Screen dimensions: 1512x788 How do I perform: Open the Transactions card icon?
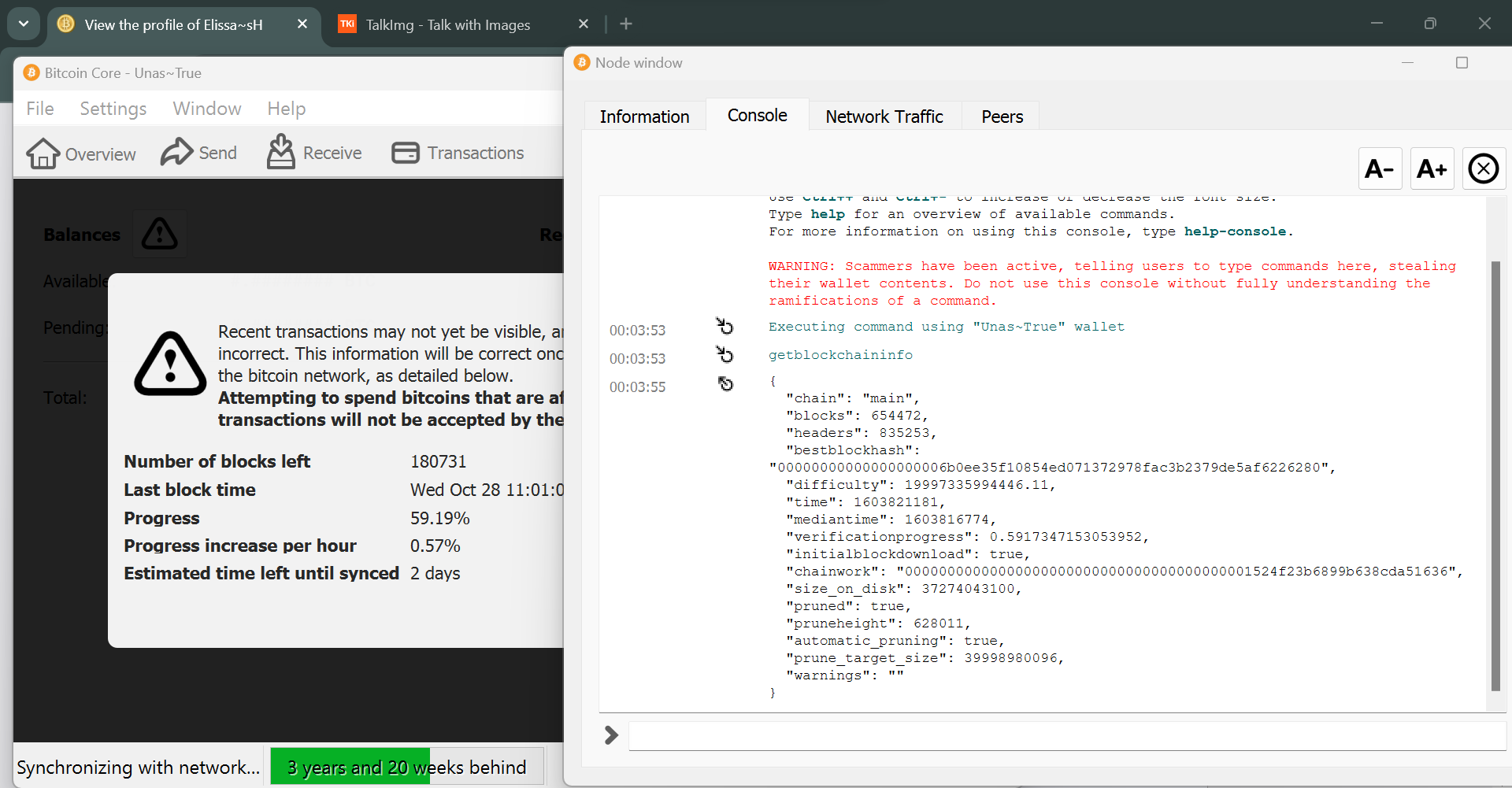pos(406,153)
